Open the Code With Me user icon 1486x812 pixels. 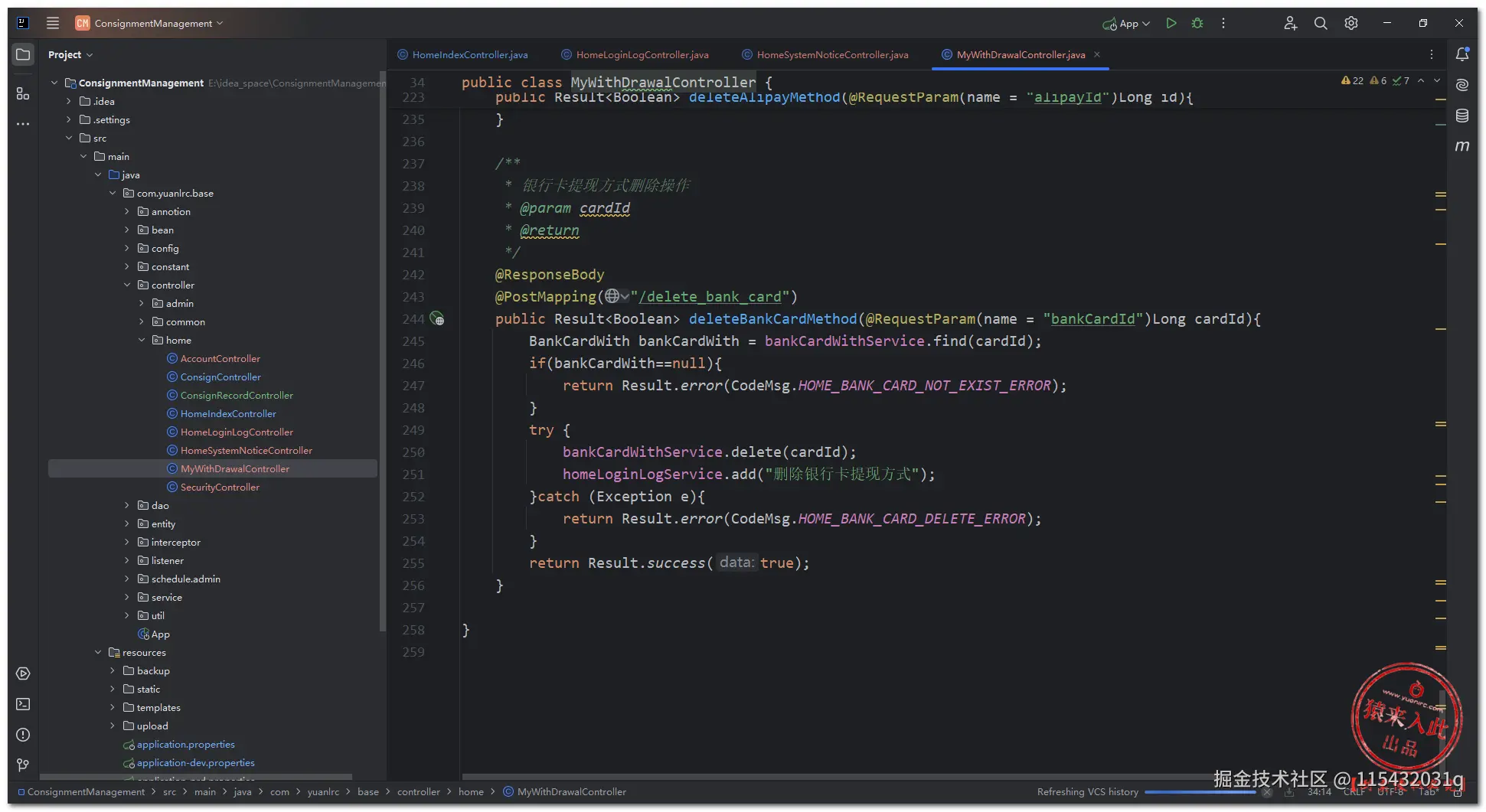(x=1290, y=23)
